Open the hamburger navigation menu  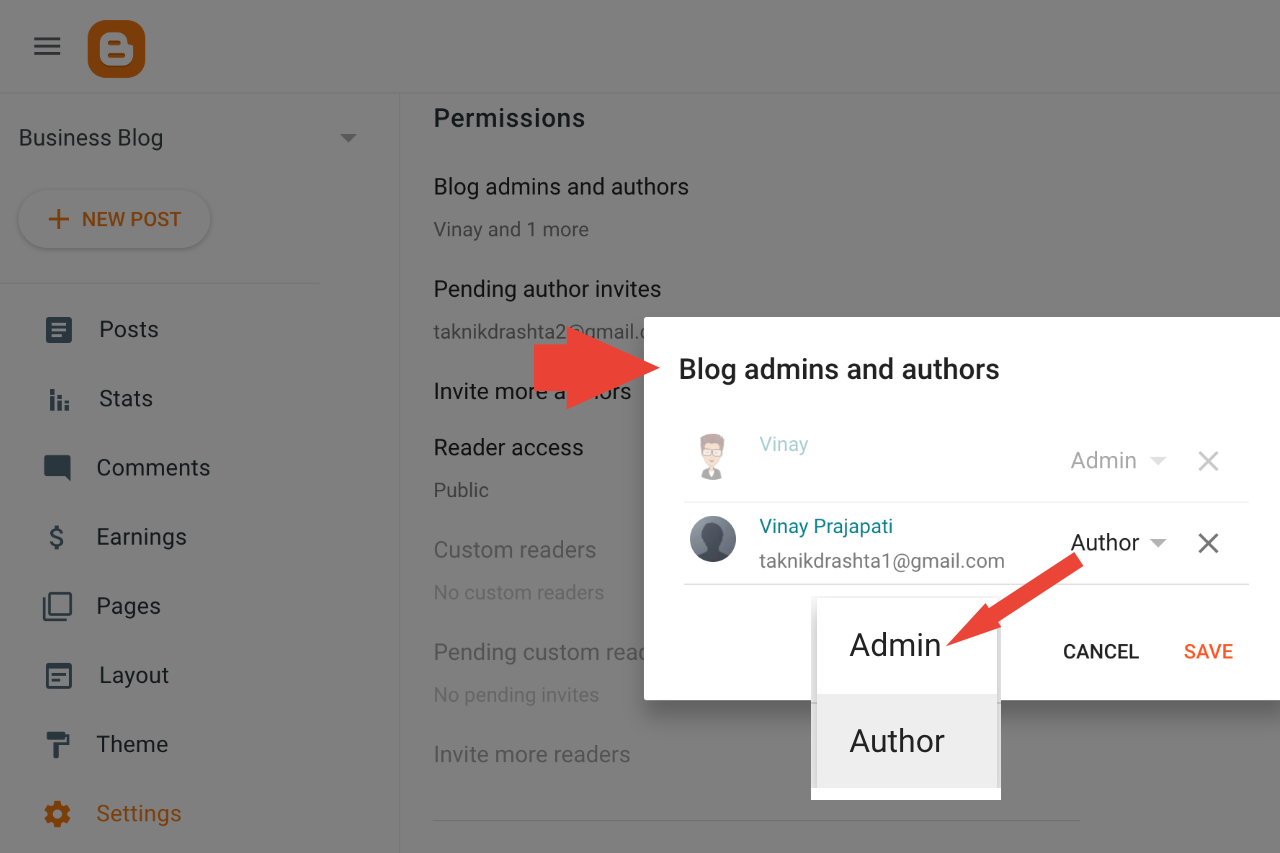click(47, 47)
